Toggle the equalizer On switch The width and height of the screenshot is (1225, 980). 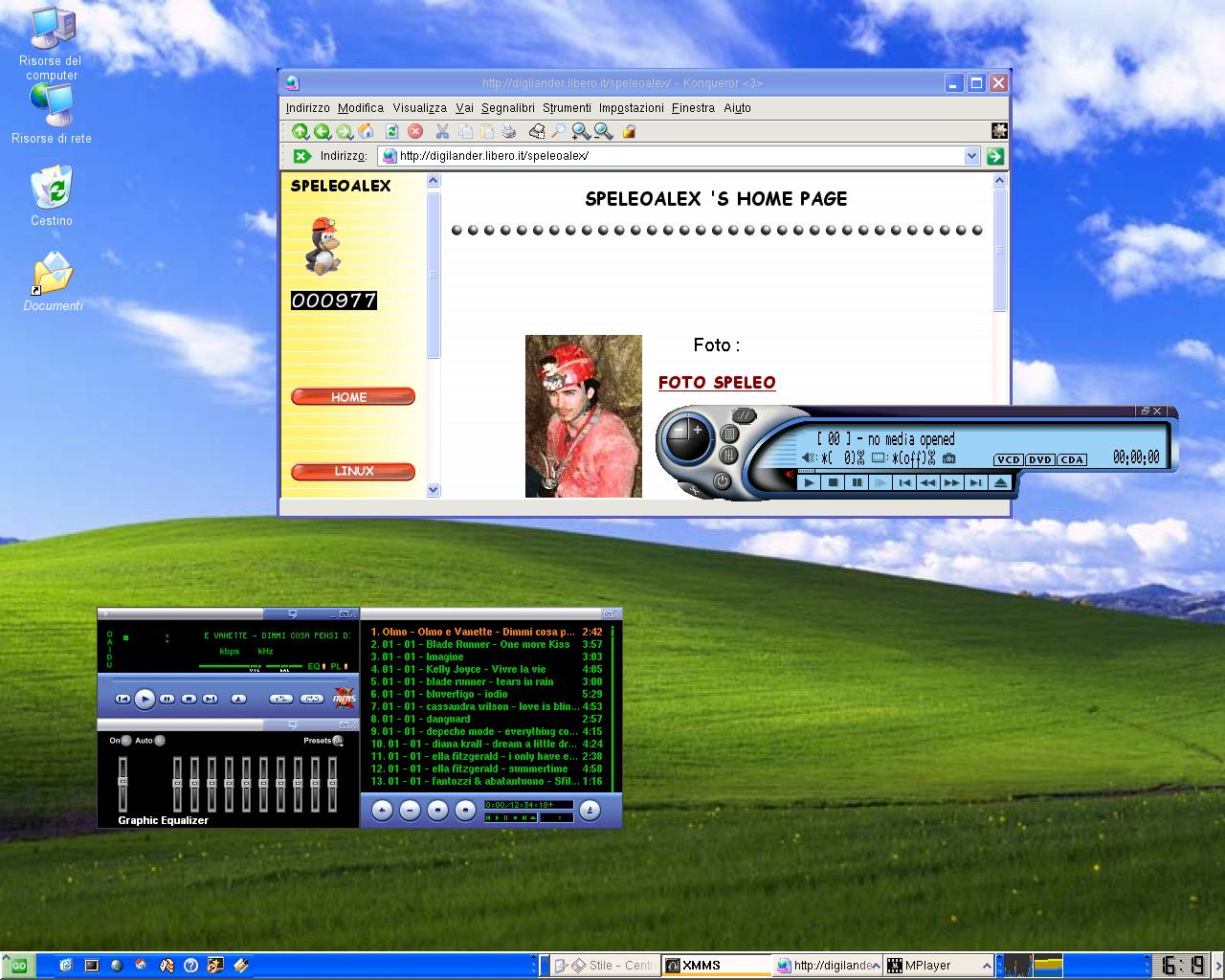pos(125,741)
